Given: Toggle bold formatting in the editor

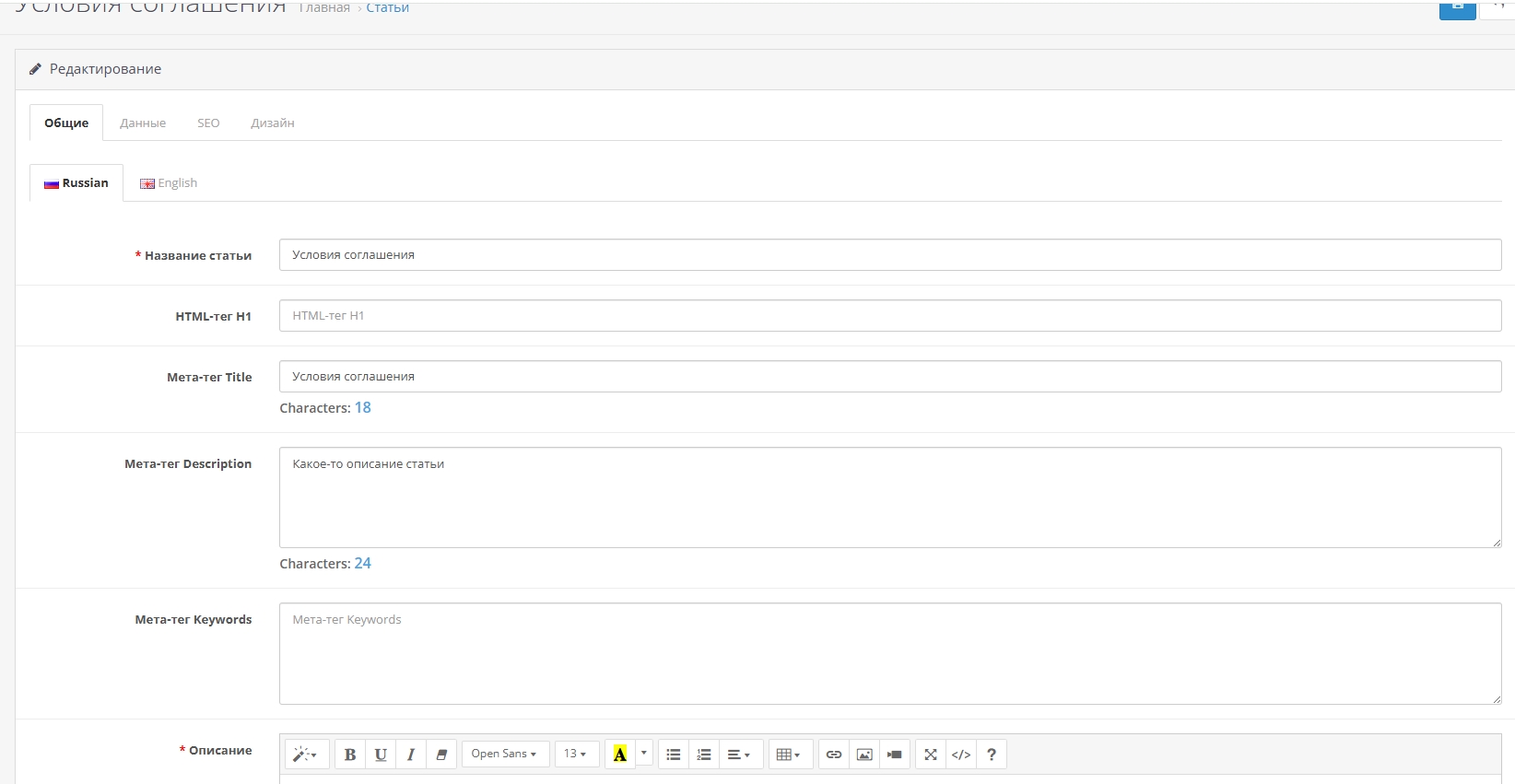Looking at the screenshot, I should 350,755.
